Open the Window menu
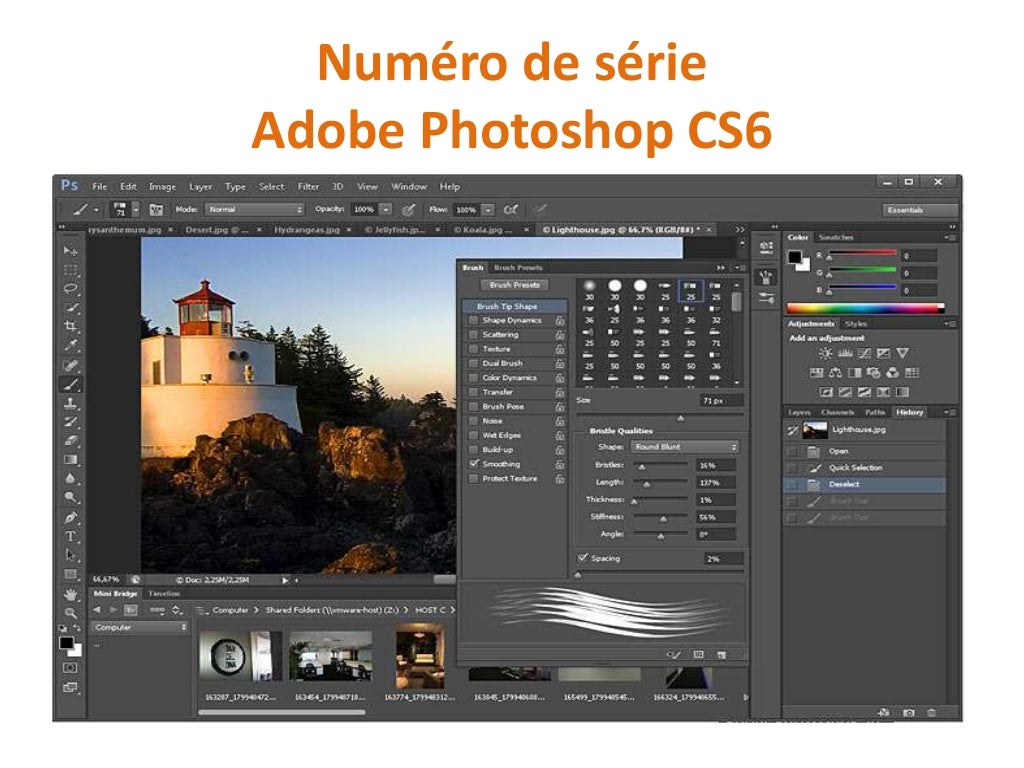Image resolution: width=1024 pixels, height=768 pixels. (x=409, y=187)
